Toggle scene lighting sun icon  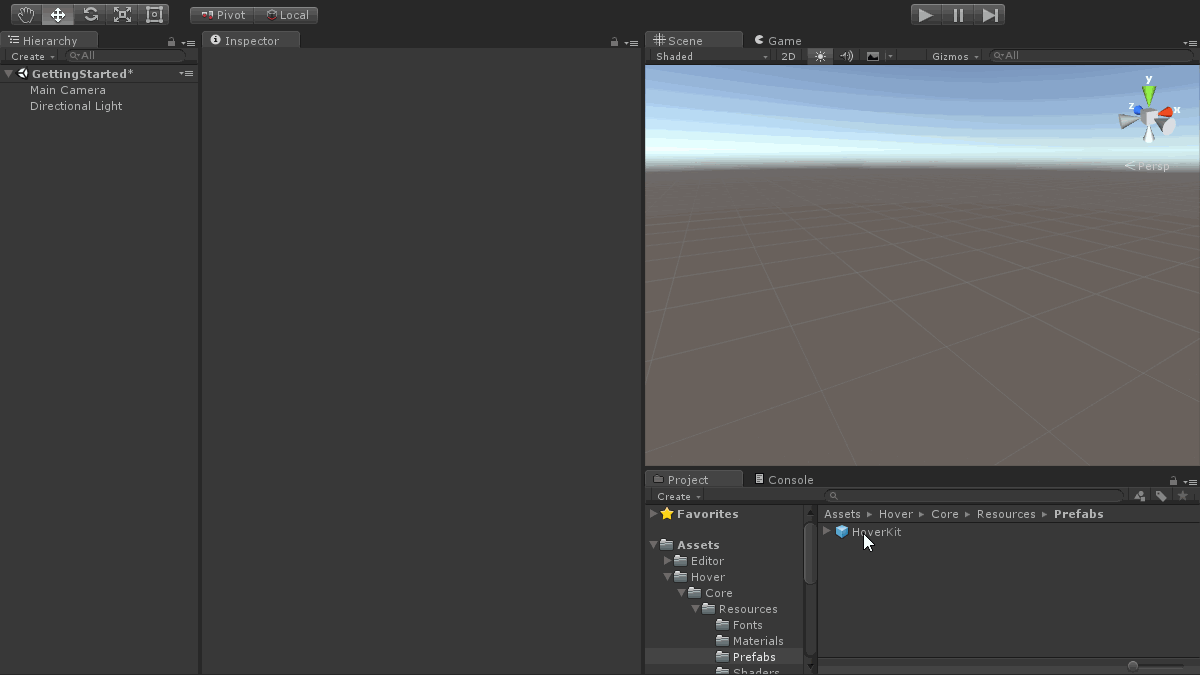[820, 57]
